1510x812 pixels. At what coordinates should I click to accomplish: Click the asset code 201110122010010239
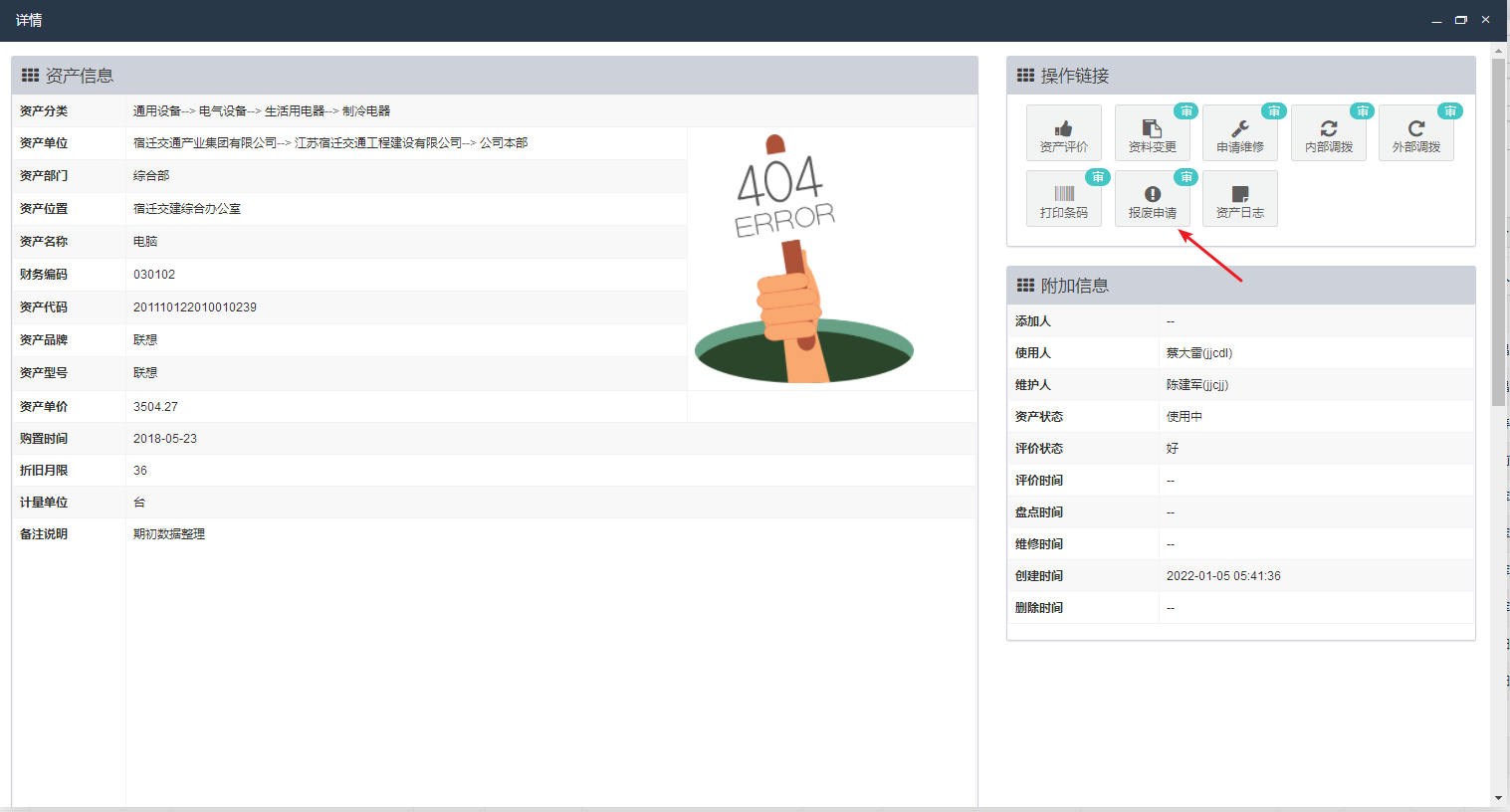195,307
